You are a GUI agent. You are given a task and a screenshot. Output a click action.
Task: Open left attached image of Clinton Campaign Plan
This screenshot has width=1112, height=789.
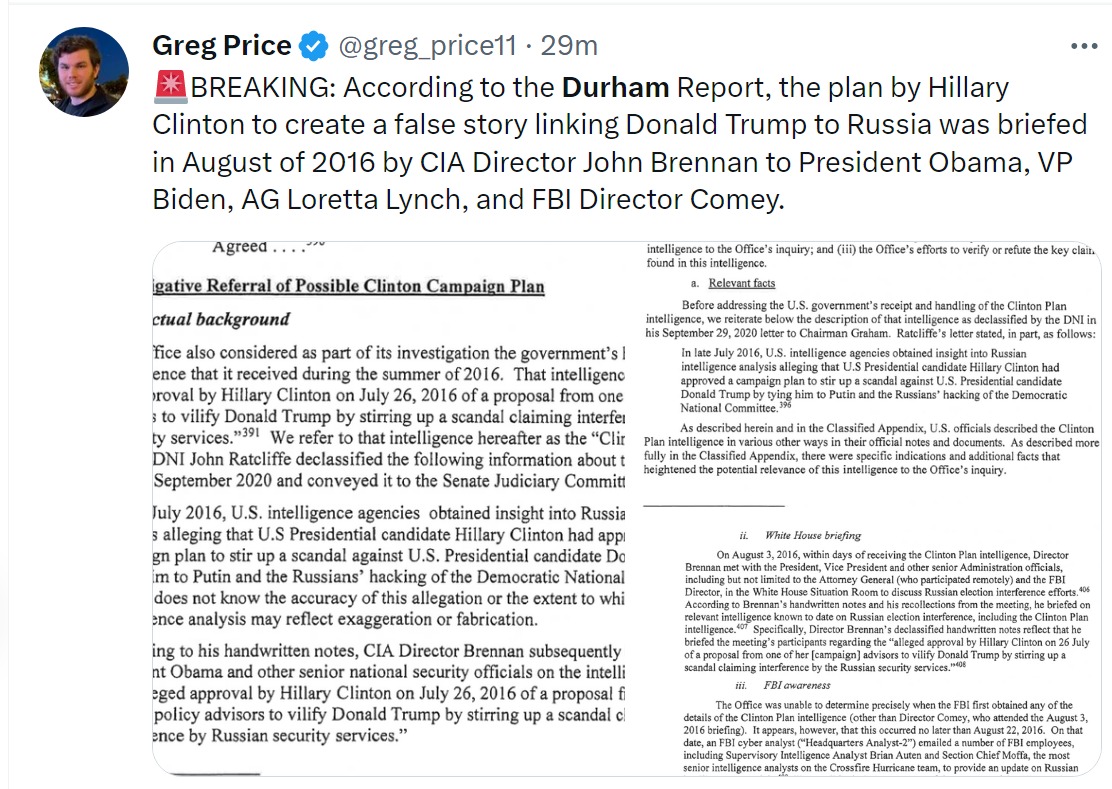click(x=389, y=508)
